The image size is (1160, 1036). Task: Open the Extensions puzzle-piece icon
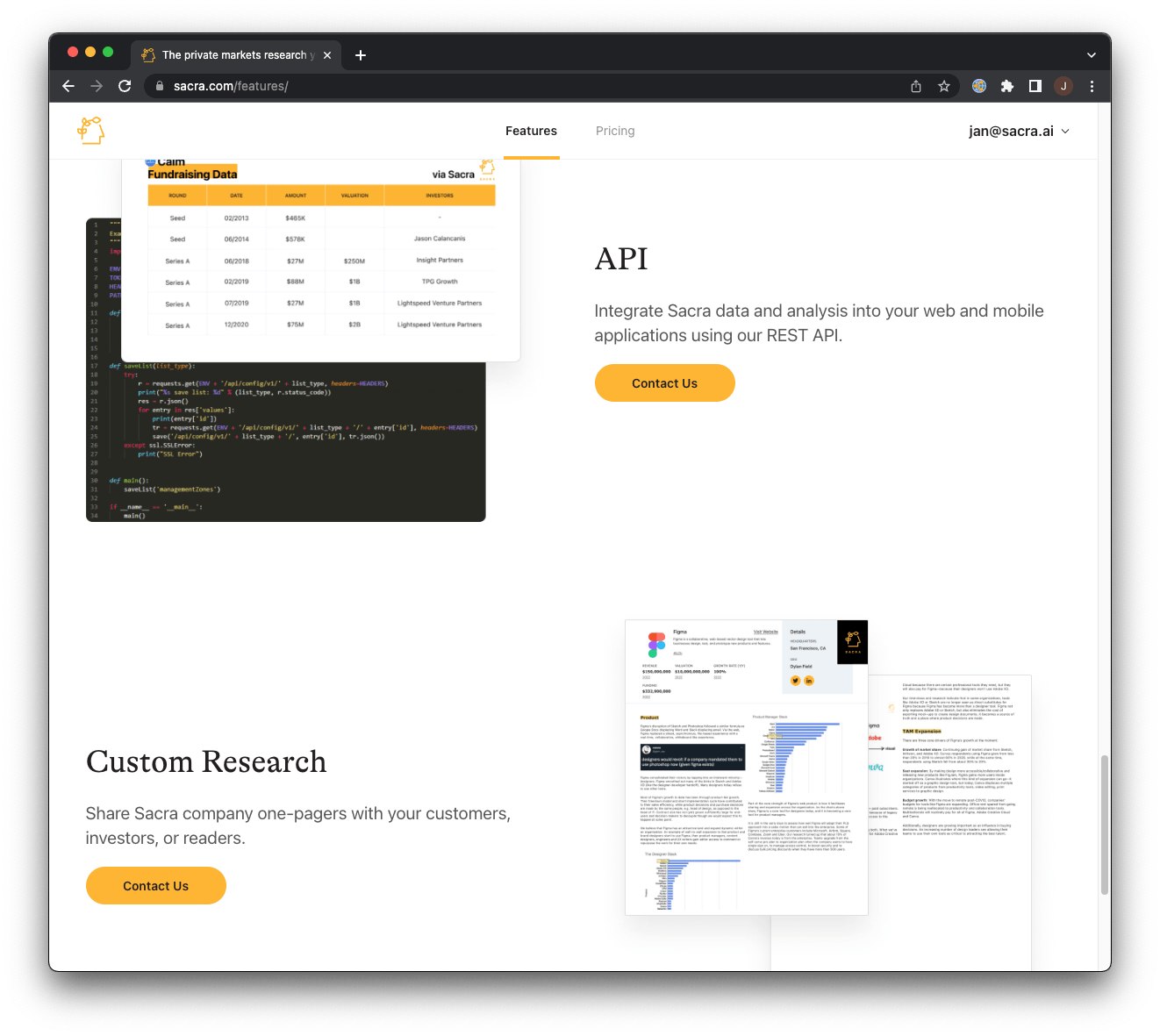[x=1007, y=86]
